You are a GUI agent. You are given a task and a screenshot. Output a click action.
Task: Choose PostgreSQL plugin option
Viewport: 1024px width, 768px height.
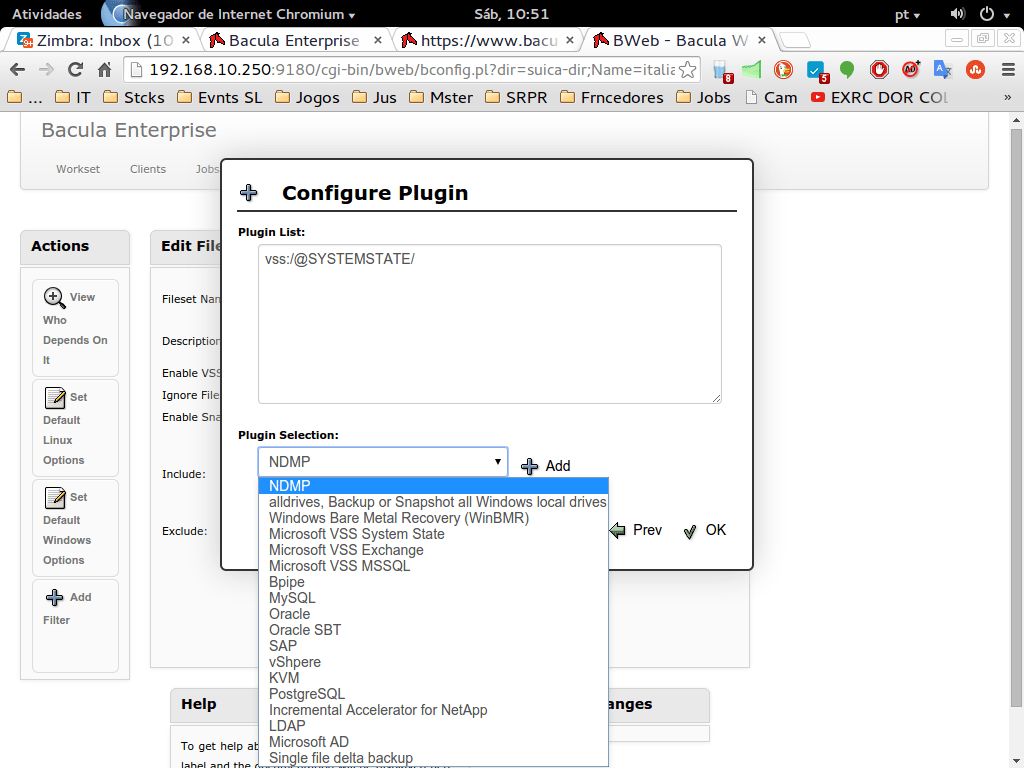434,694
